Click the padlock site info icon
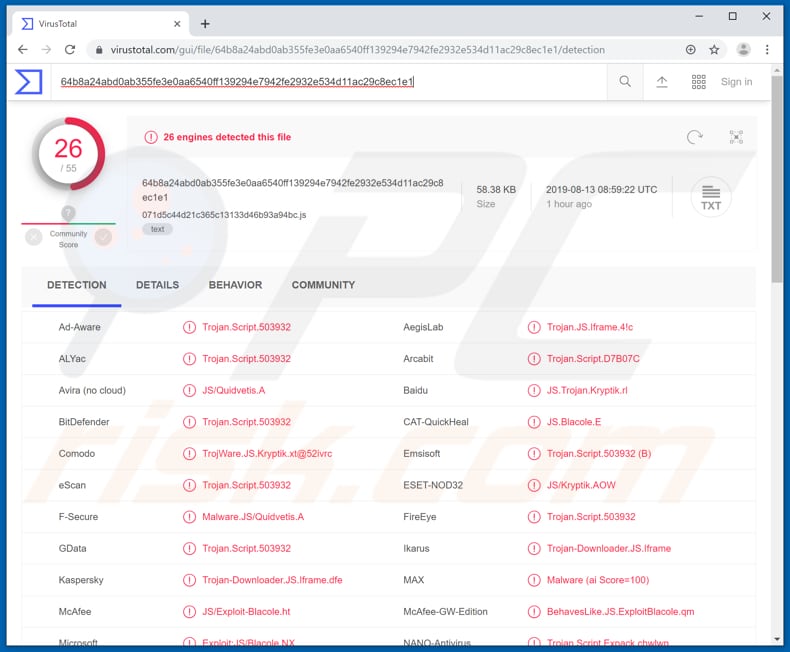The image size is (790, 652). (99, 49)
